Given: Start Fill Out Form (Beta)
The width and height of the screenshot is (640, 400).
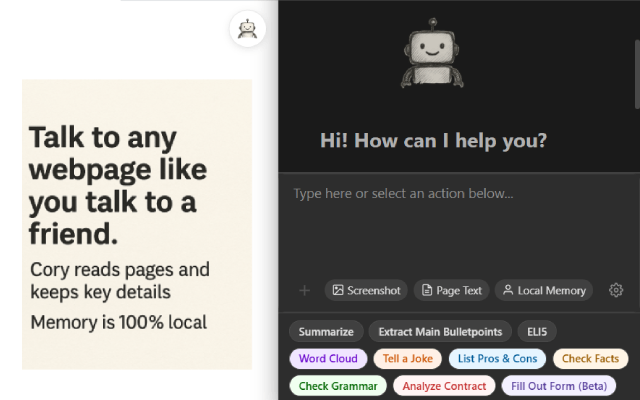Looking at the screenshot, I should point(565,385).
